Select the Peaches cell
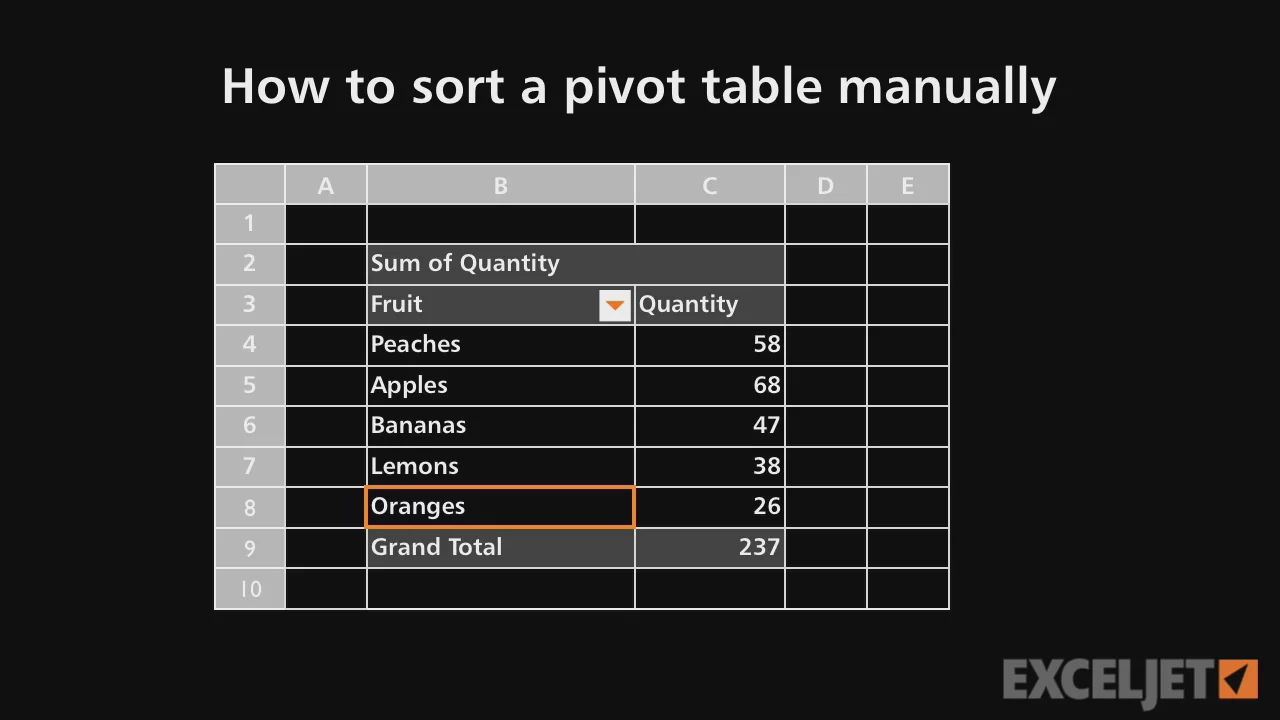Viewport: 1280px width, 720px height. [500, 345]
